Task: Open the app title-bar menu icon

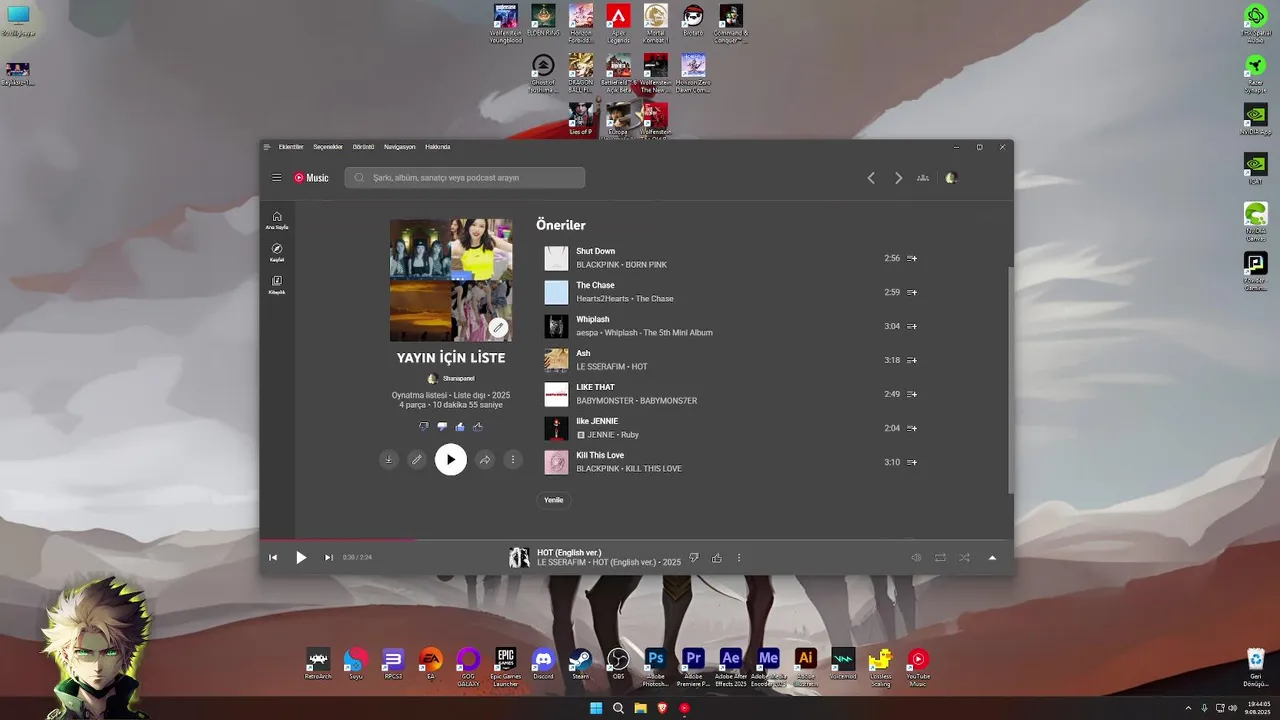Action: [267, 147]
